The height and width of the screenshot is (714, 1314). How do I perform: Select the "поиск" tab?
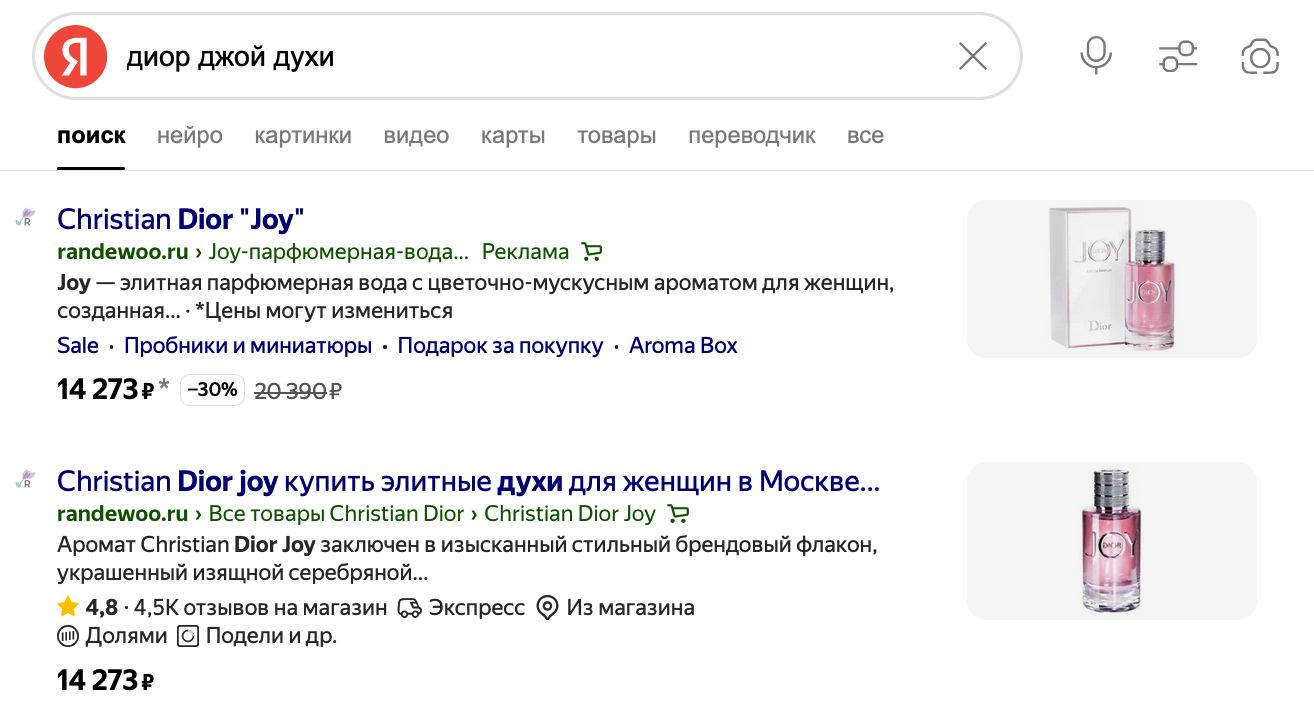click(91, 136)
